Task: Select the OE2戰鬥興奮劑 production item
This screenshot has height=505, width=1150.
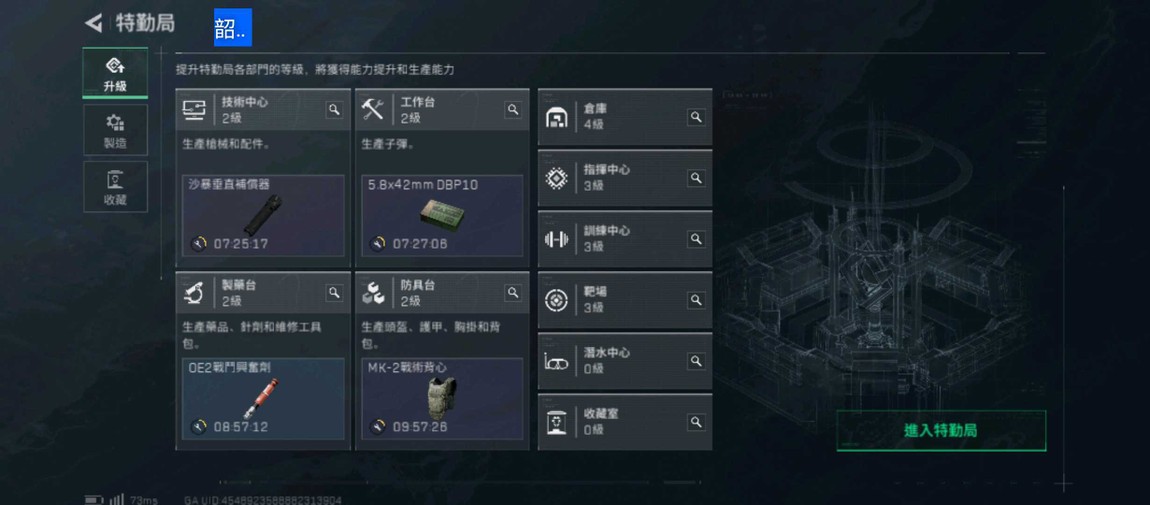Action: 263,399
